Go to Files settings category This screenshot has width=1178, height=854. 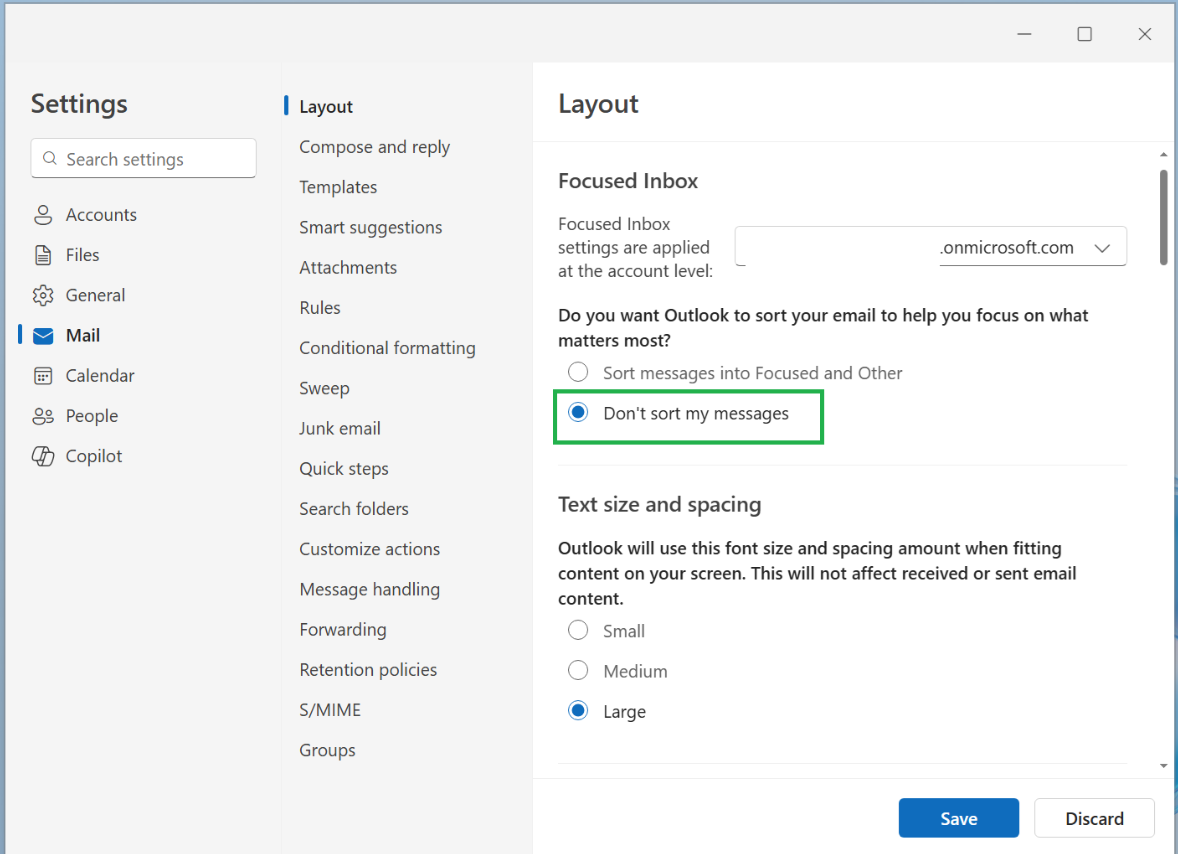pyautogui.click(x=82, y=255)
